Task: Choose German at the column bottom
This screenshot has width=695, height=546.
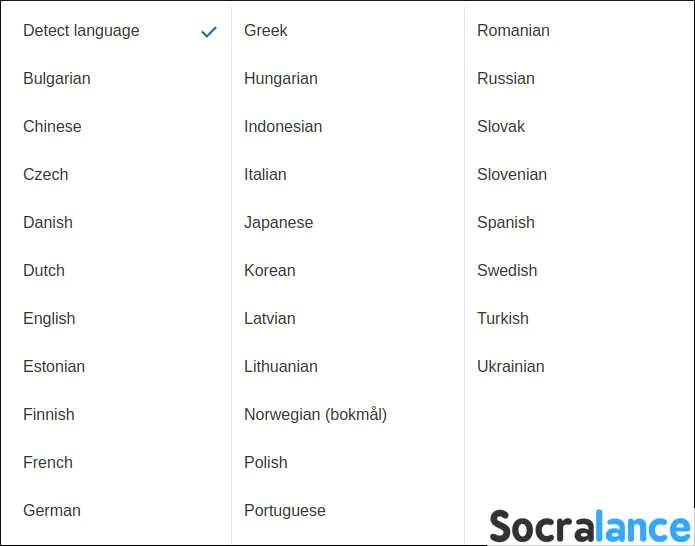Action: 52,511
